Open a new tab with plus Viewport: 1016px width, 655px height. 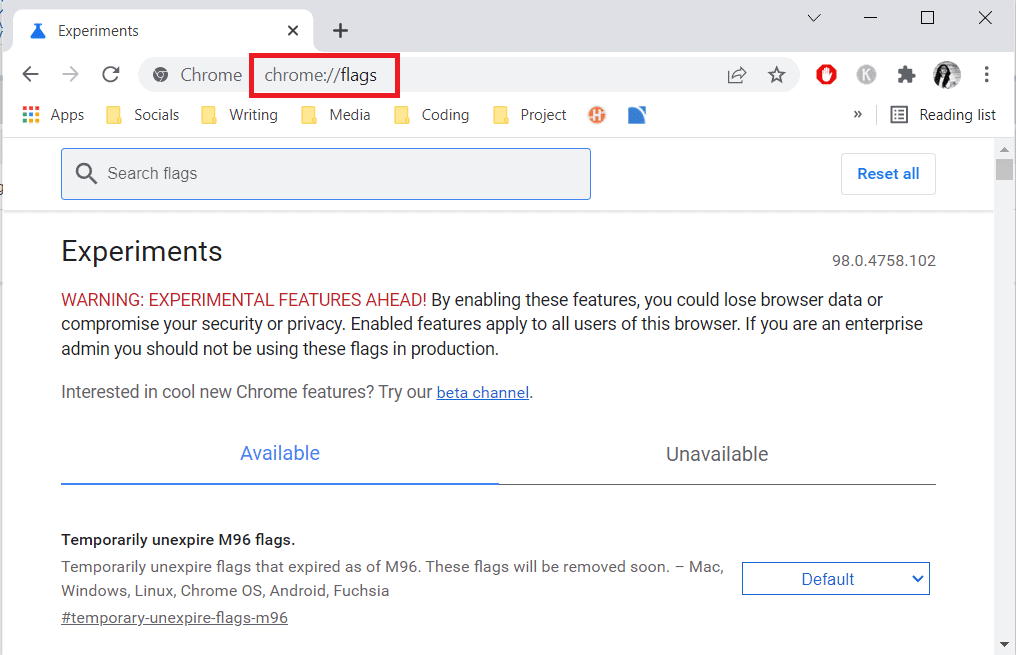(340, 30)
